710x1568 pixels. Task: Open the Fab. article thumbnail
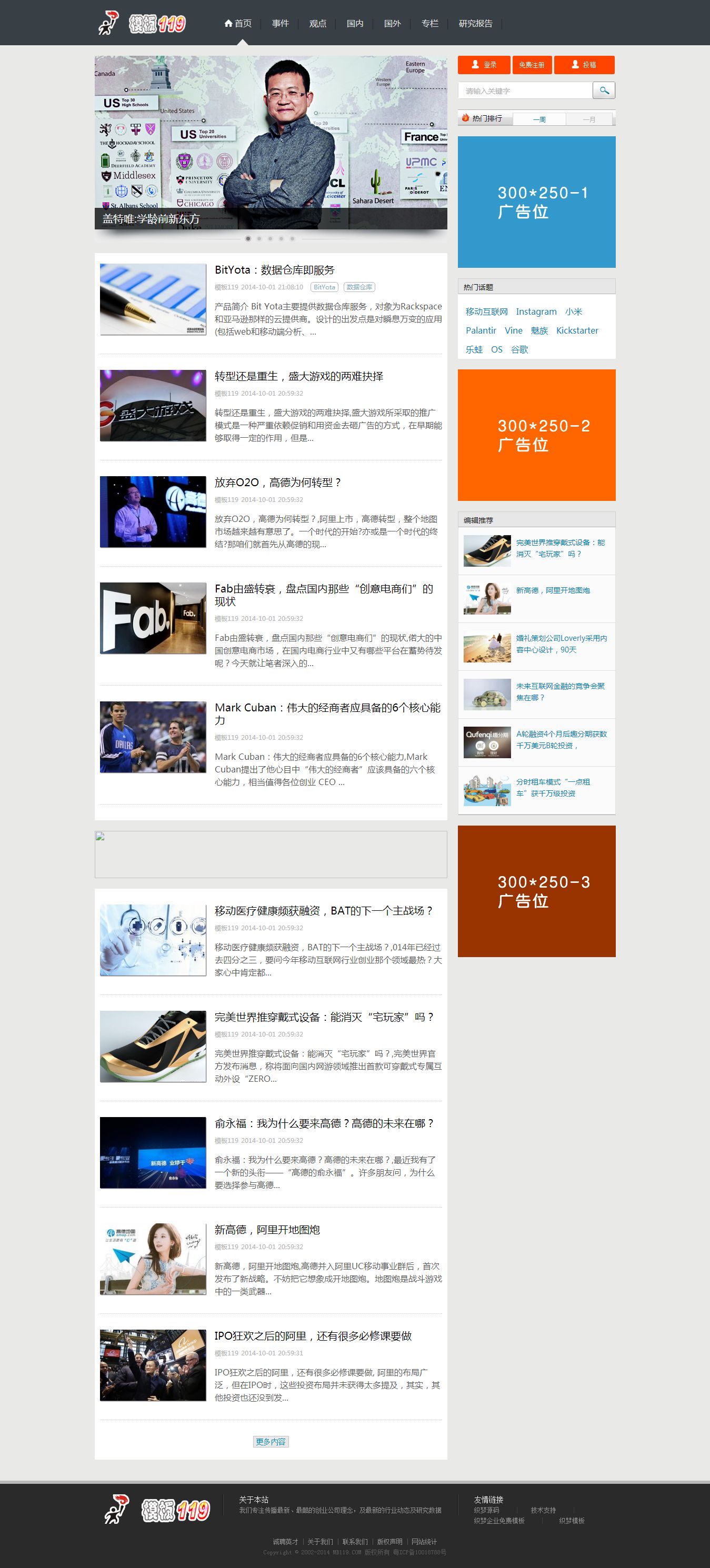pyautogui.click(x=153, y=618)
